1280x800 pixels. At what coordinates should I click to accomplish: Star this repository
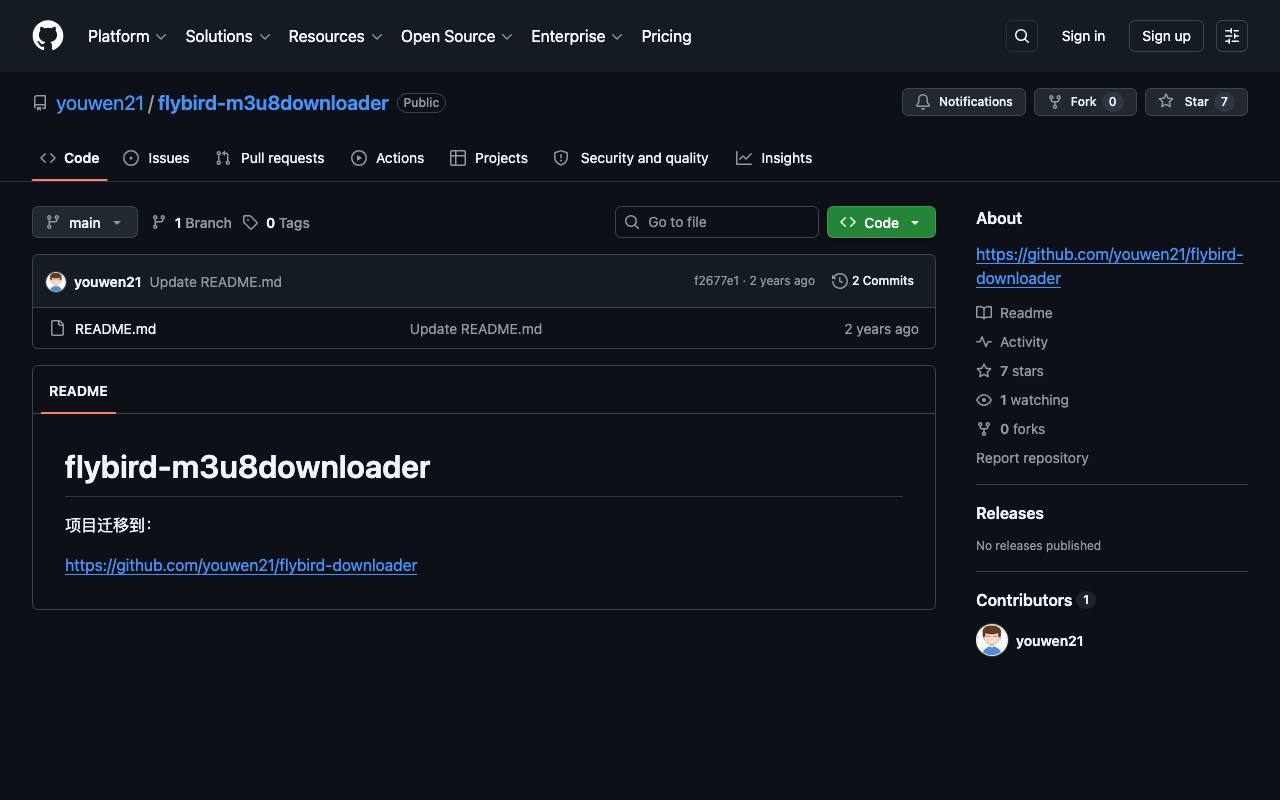coord(1196,102)
